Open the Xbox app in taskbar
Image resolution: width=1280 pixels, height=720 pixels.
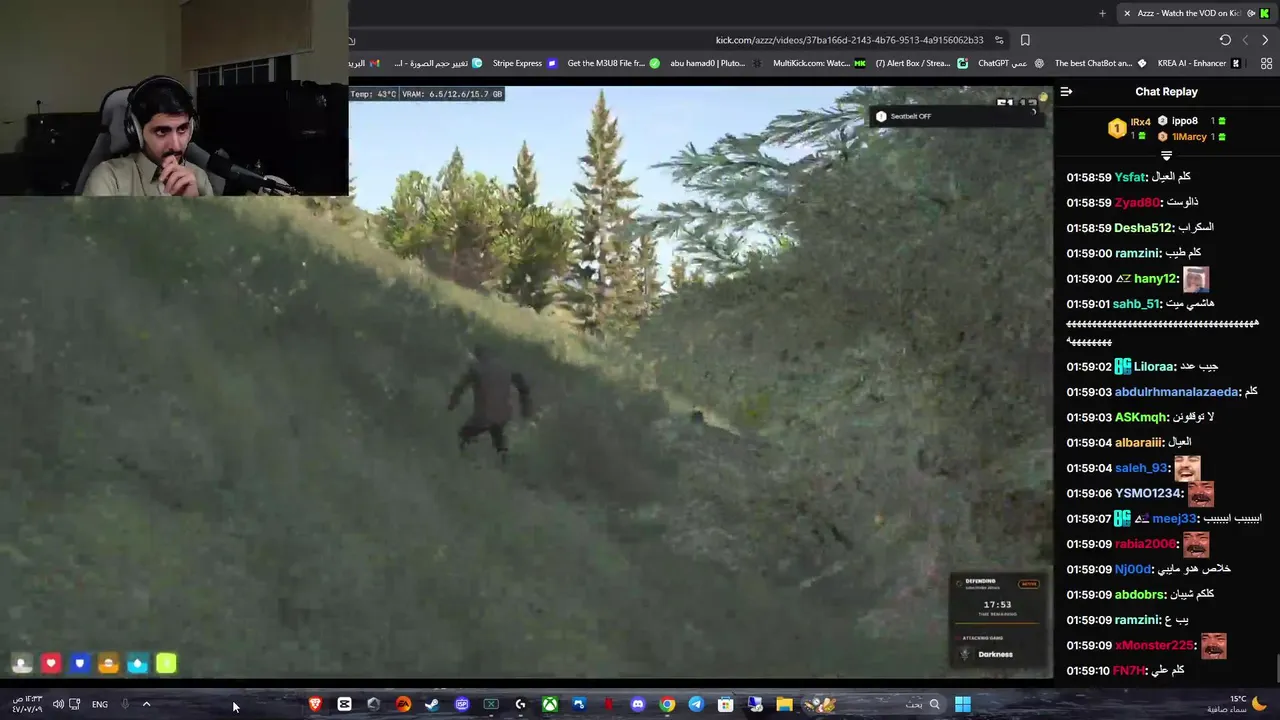coord(550,704)
